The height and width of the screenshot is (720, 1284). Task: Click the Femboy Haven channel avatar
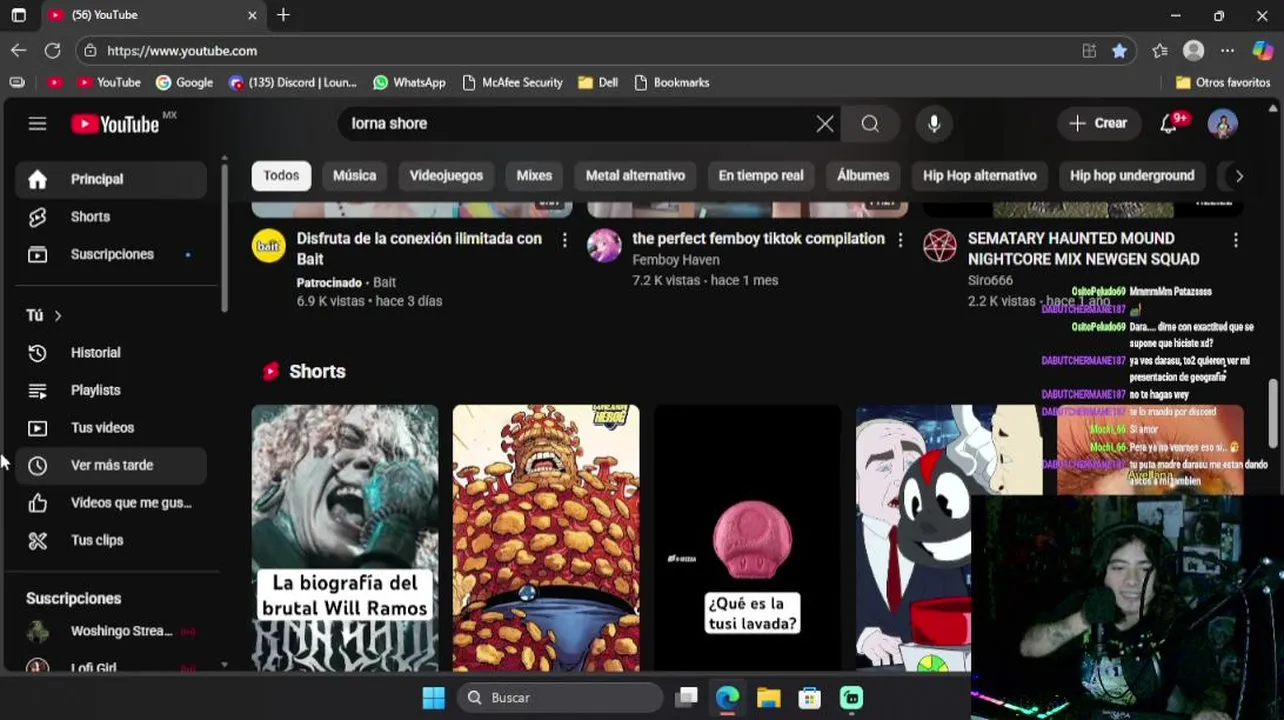(x=604, y=245)
